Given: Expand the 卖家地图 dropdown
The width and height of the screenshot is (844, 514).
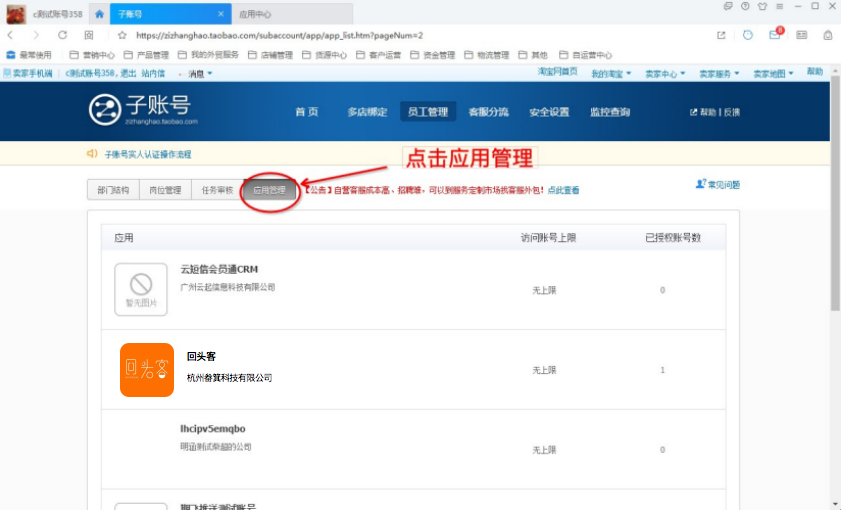Looking at the screenshot, I should (x=773, y=74).
